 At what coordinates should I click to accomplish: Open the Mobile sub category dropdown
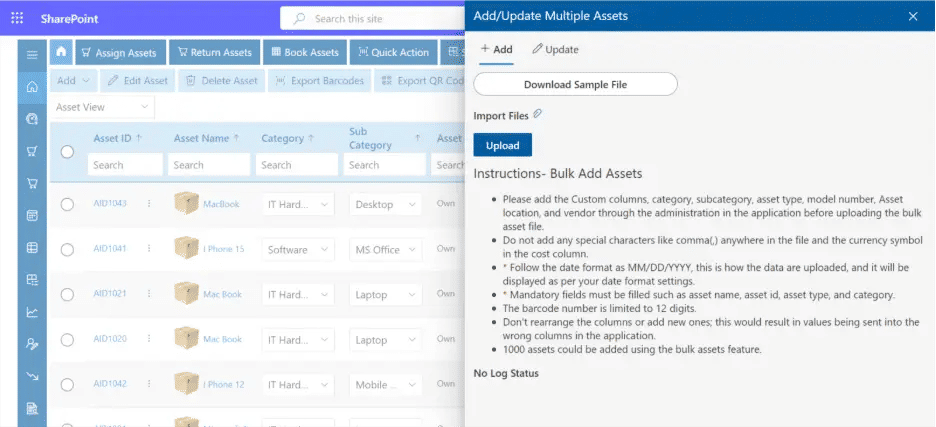[x=386, y=385]
